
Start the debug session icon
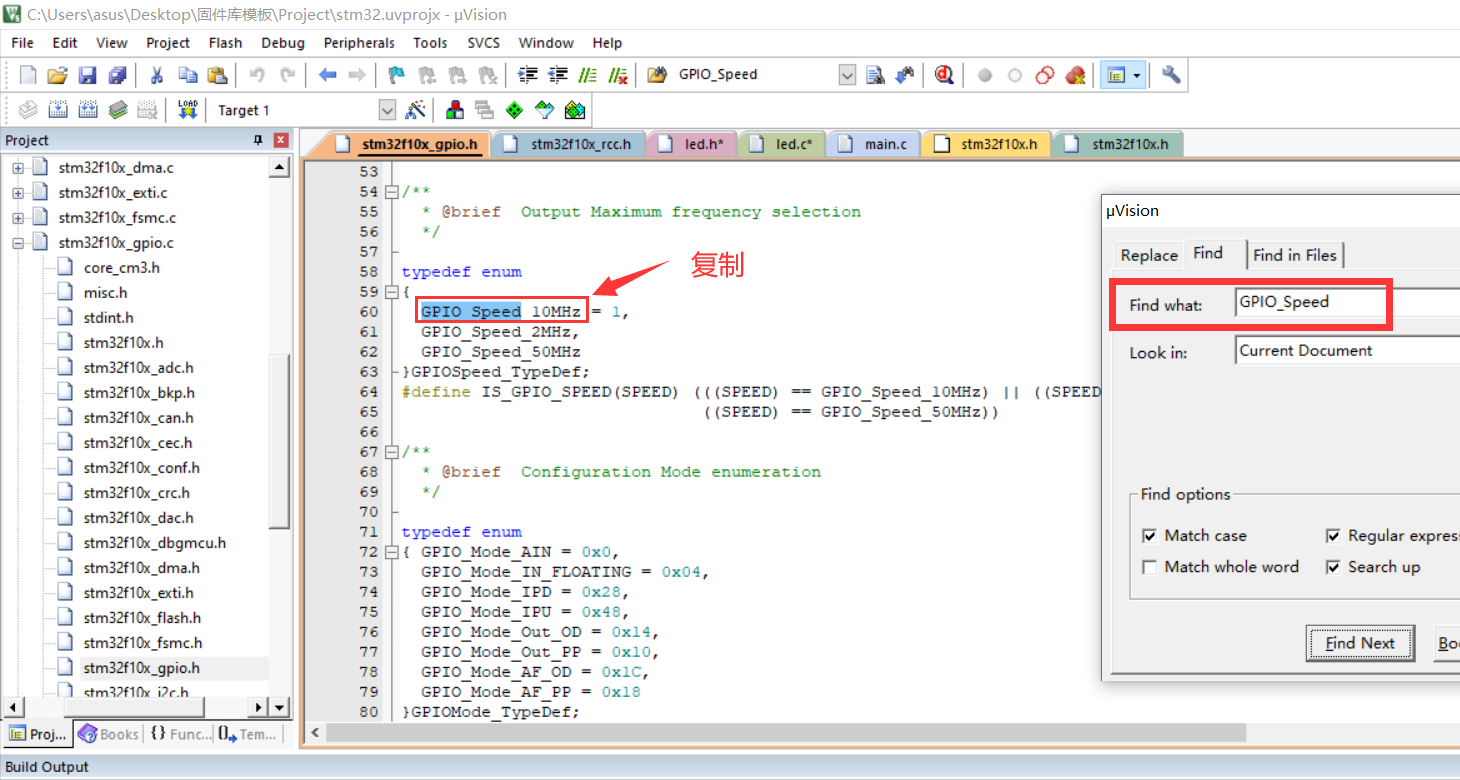pos(944,75)
